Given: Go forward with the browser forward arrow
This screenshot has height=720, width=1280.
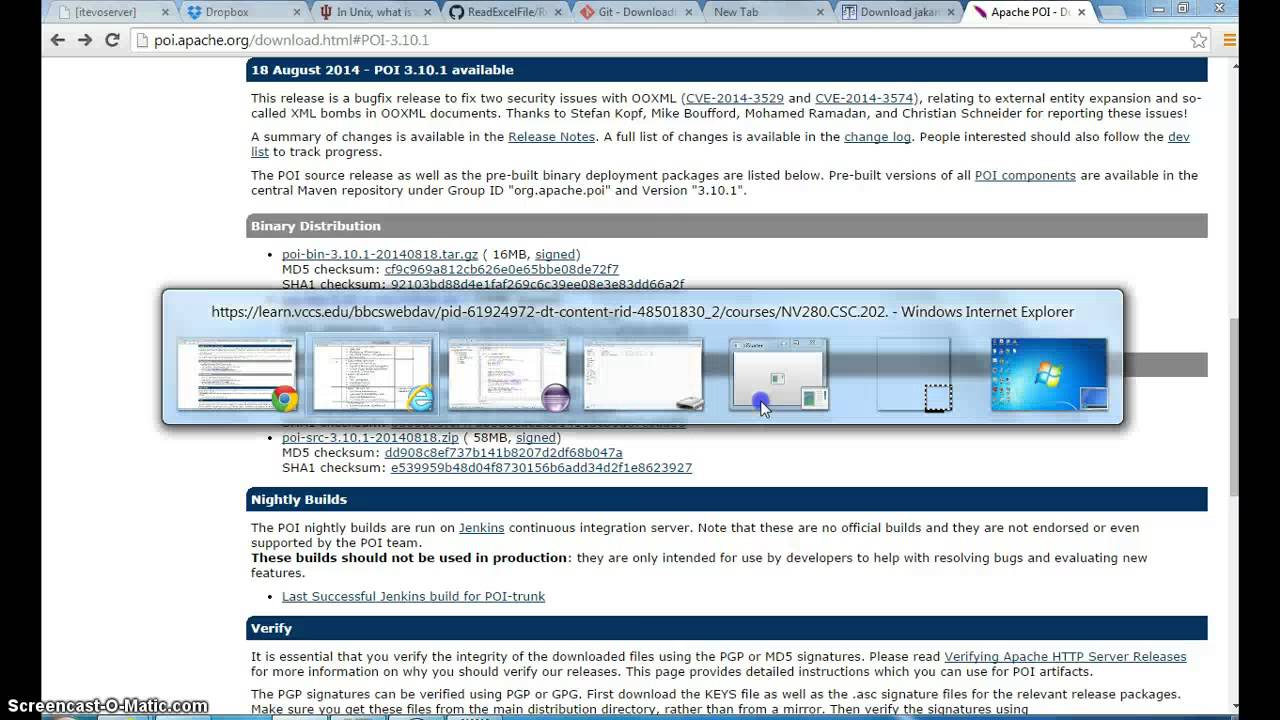Looking at the screenshot, I should tap(85, 40).
